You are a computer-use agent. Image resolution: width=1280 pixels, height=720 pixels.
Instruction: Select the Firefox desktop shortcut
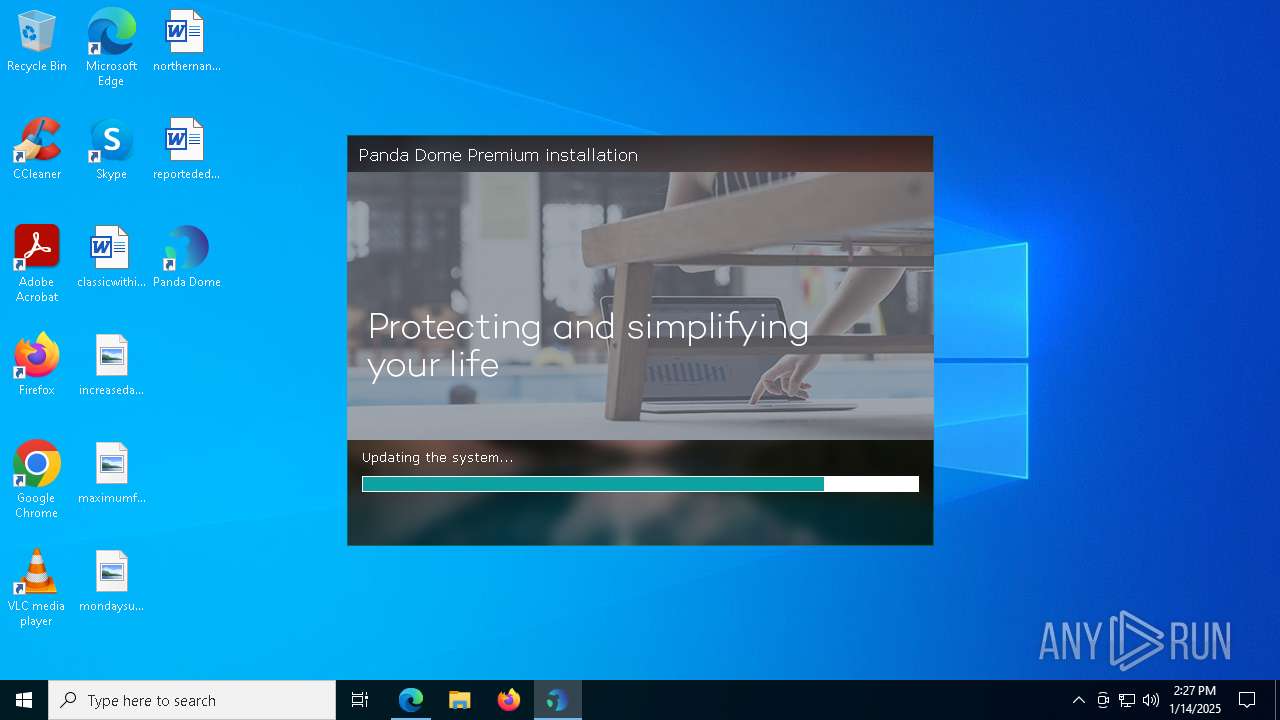[37, 366]
